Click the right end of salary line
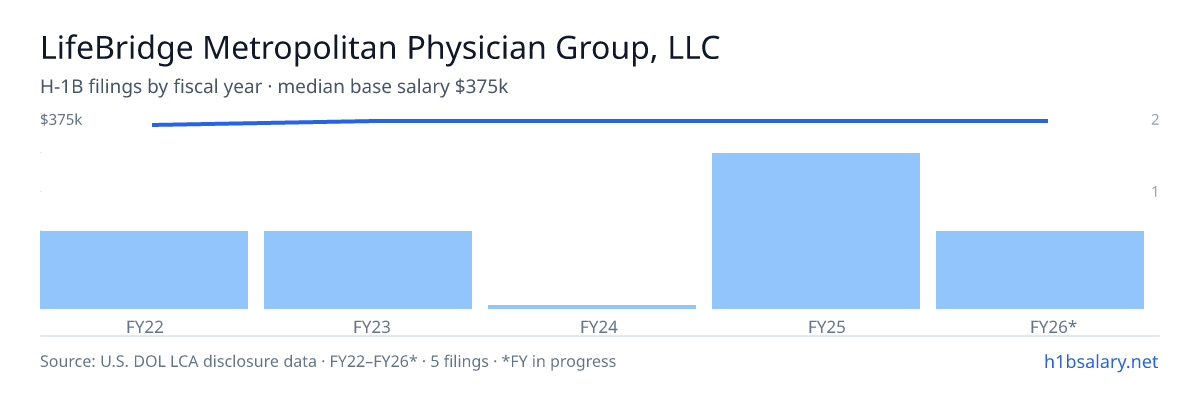This screenshot has width=1200, height=400. pyautogui.click(x=1046, y=121)
